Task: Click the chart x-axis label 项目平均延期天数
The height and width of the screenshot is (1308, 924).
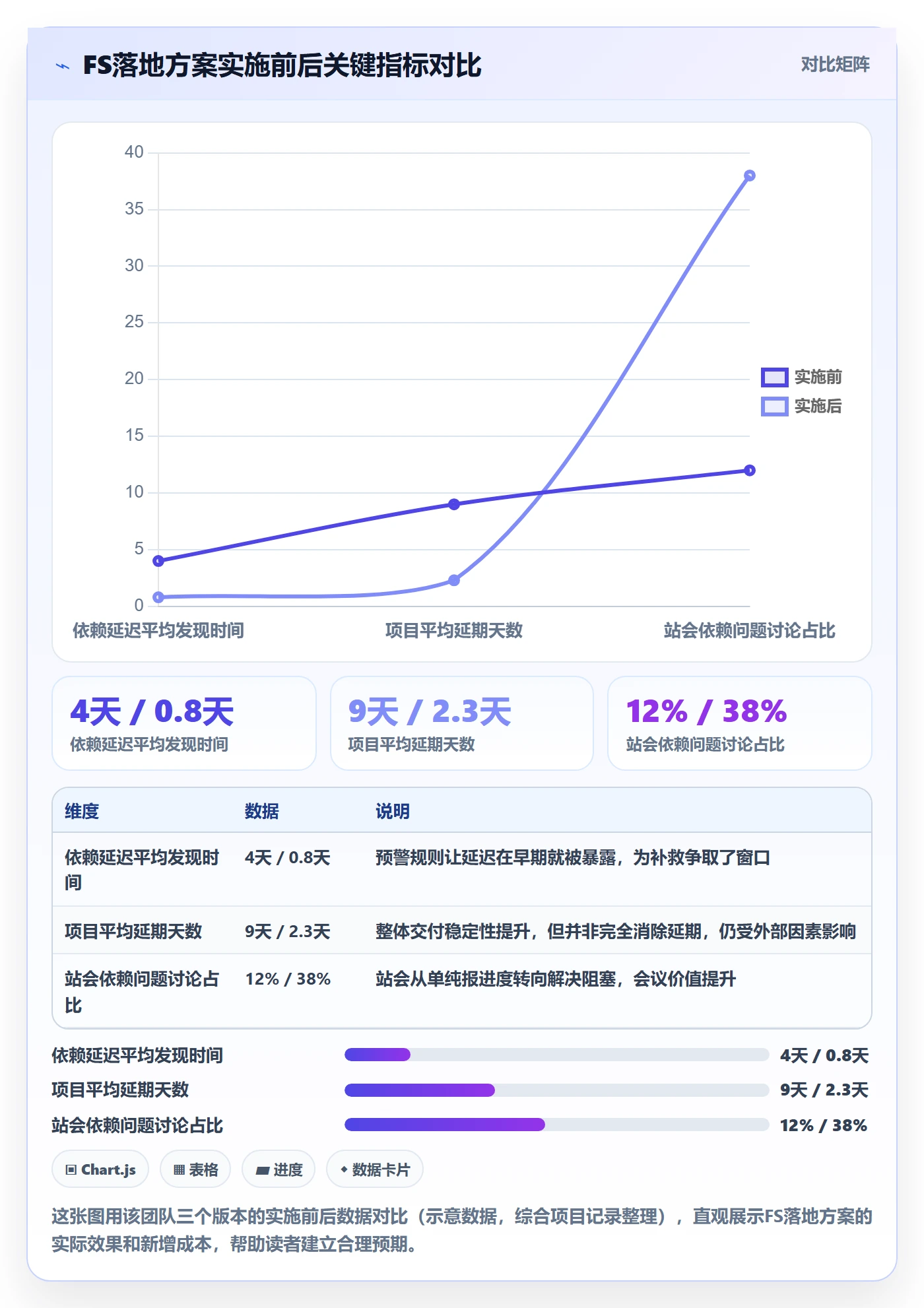Action: pyautogui.click(x=454, y=631)
